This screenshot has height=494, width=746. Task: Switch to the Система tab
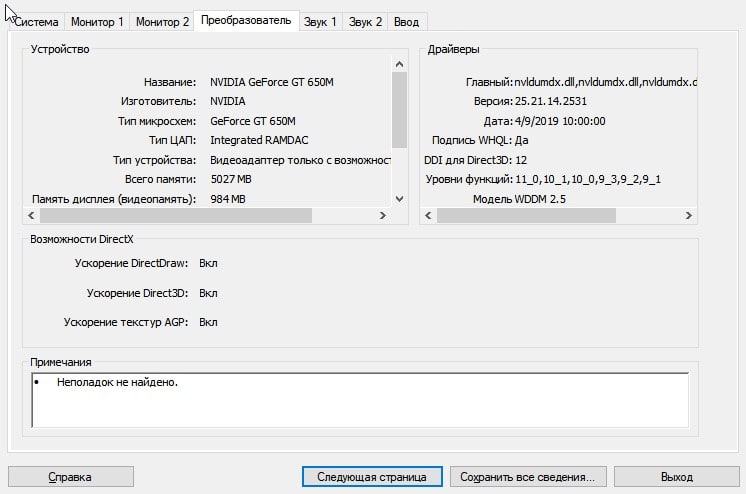pyautogui.click(x=36, y=22)
